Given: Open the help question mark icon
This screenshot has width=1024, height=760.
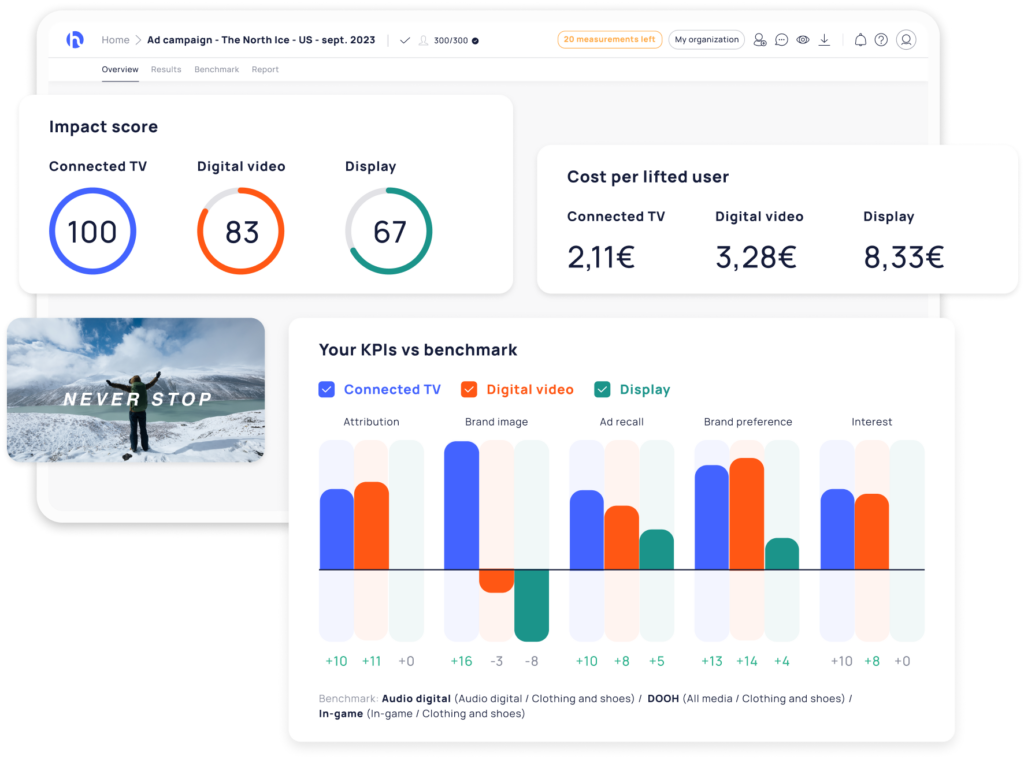Looking at the screenshot, I should (x=881, y=40).
